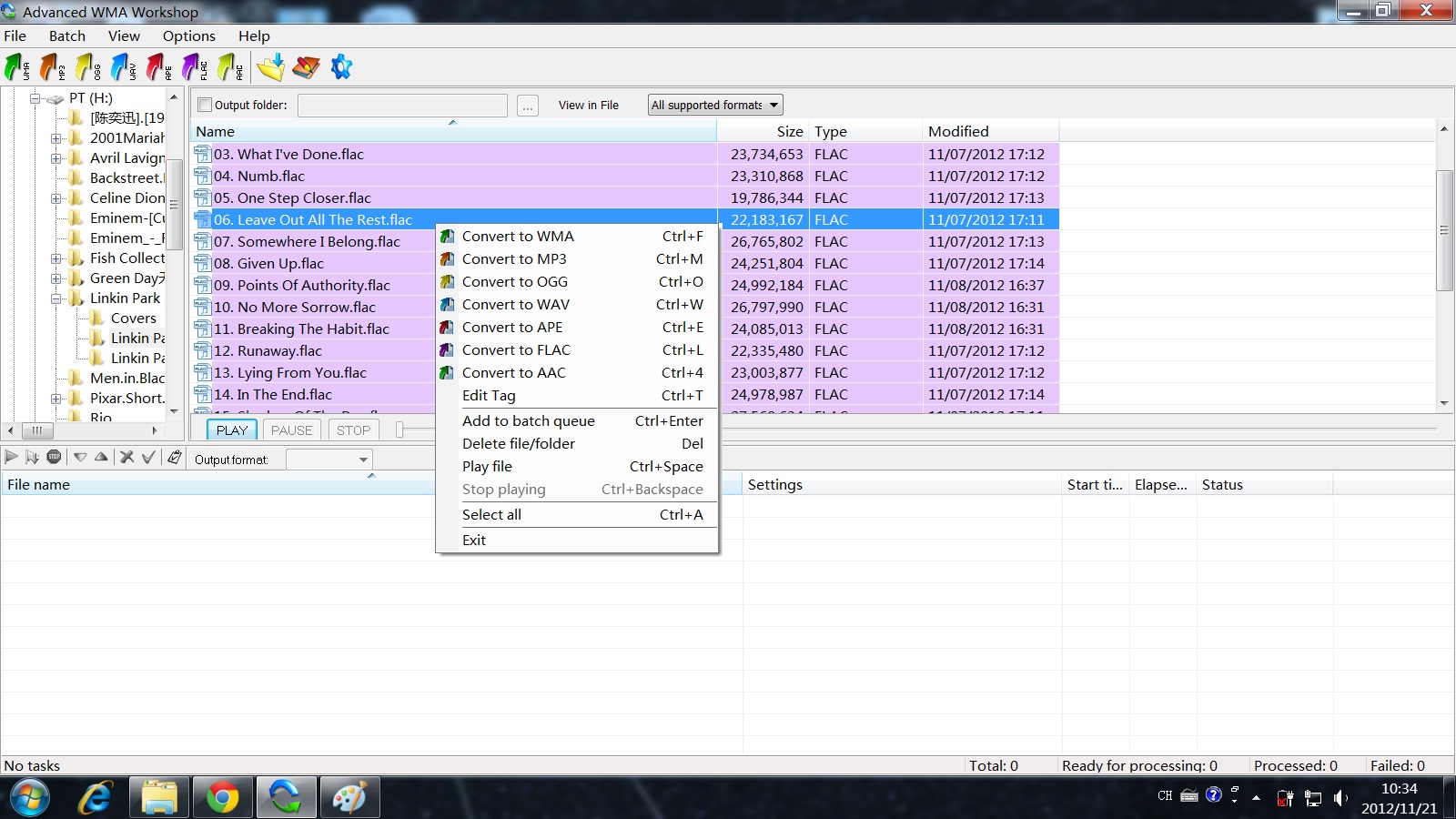Click the blue WAV convert toolbar icon
1456x819 pixels.
click(x=123, y=66)
